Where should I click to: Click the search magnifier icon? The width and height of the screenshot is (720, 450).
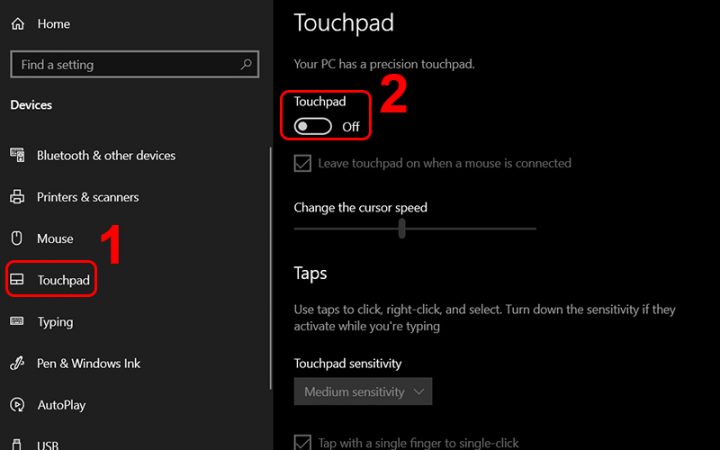[x=247, y=64]
